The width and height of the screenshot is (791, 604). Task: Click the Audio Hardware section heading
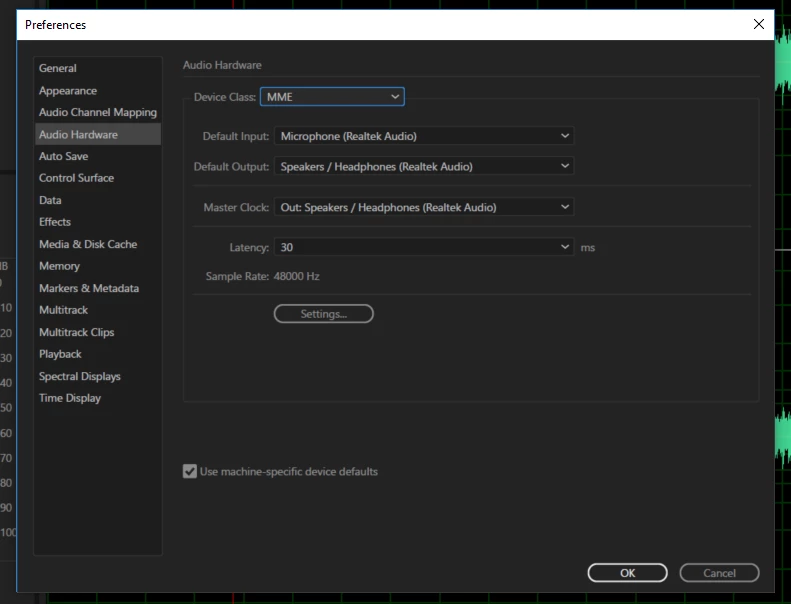[222, 65]
